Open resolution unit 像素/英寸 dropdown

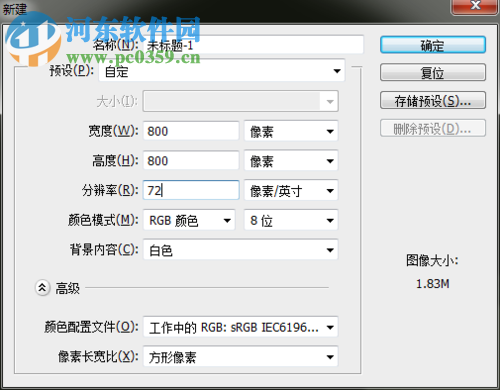pos(291,191)
